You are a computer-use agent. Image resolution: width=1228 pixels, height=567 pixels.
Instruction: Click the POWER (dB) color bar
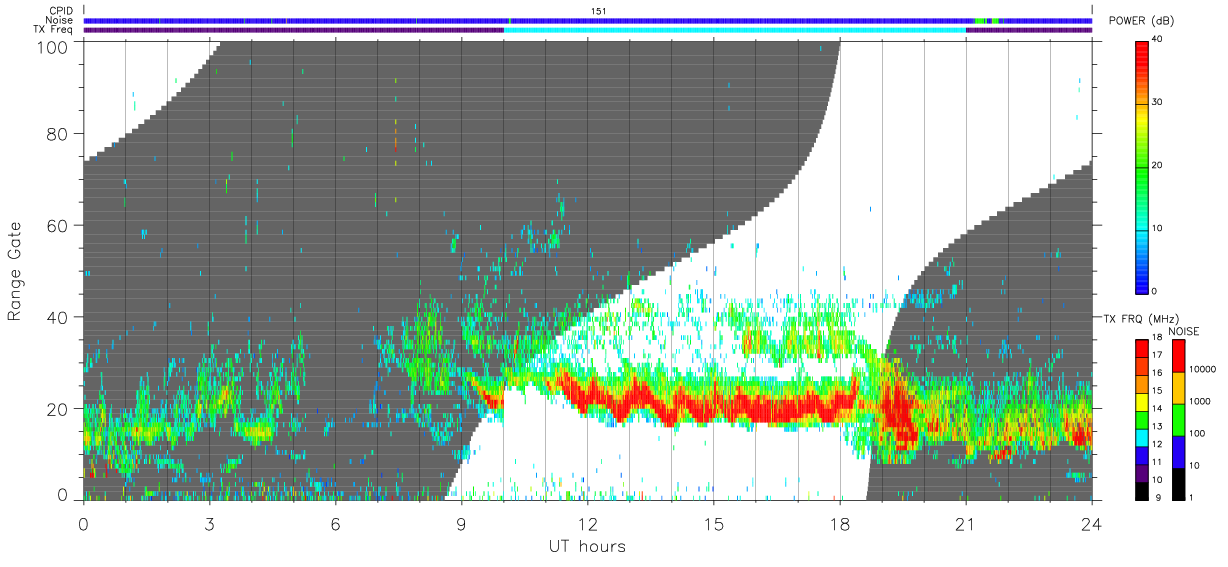1142,166
